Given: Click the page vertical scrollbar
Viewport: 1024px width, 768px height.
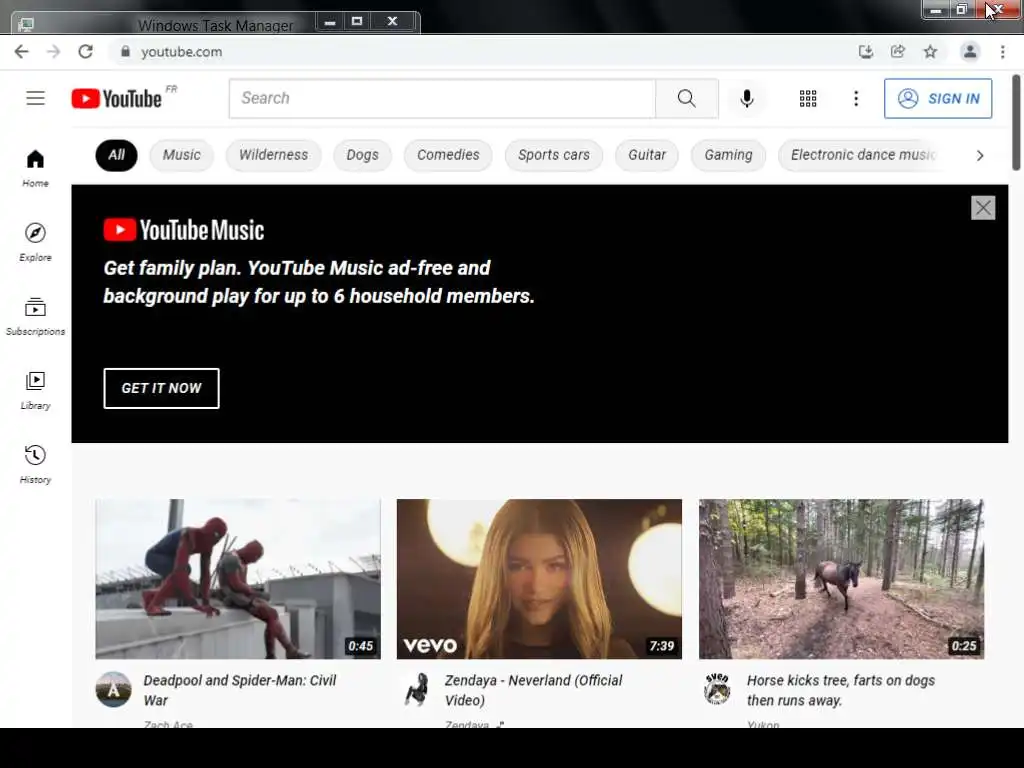Looking at the screenshot, I should point(1016,123).
